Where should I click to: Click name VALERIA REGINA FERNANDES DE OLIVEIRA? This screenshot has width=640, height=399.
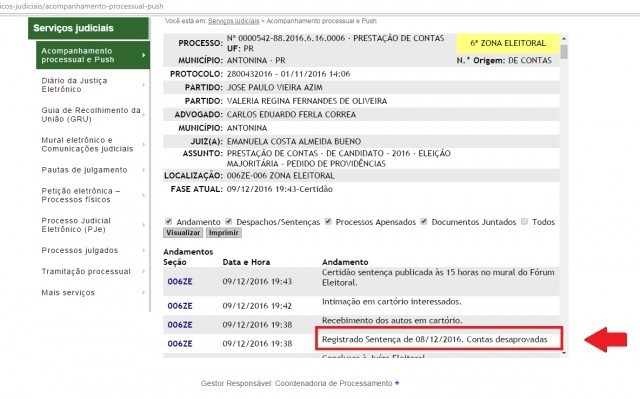click(x=307, y=101)
